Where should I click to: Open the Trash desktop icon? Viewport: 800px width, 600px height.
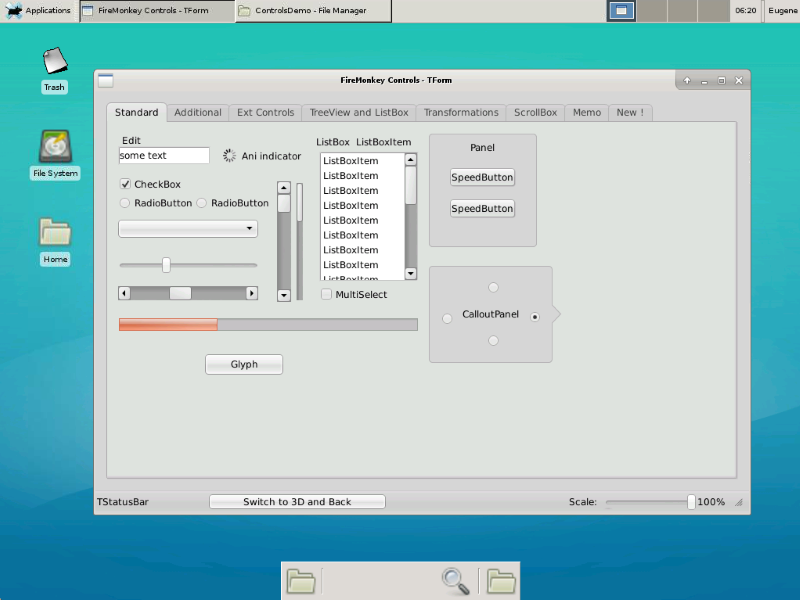pyautogui.click(x=54, y=61)
